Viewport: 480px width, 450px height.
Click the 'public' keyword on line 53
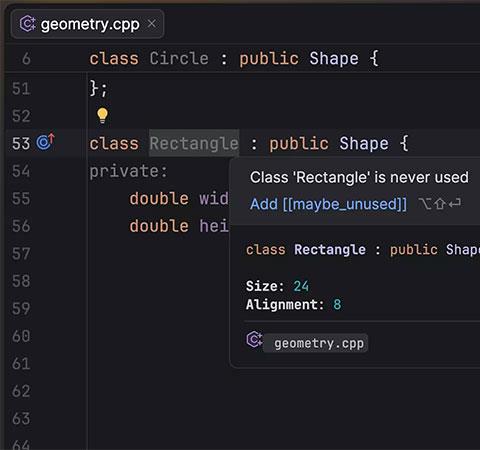click(x=299, y=144)
